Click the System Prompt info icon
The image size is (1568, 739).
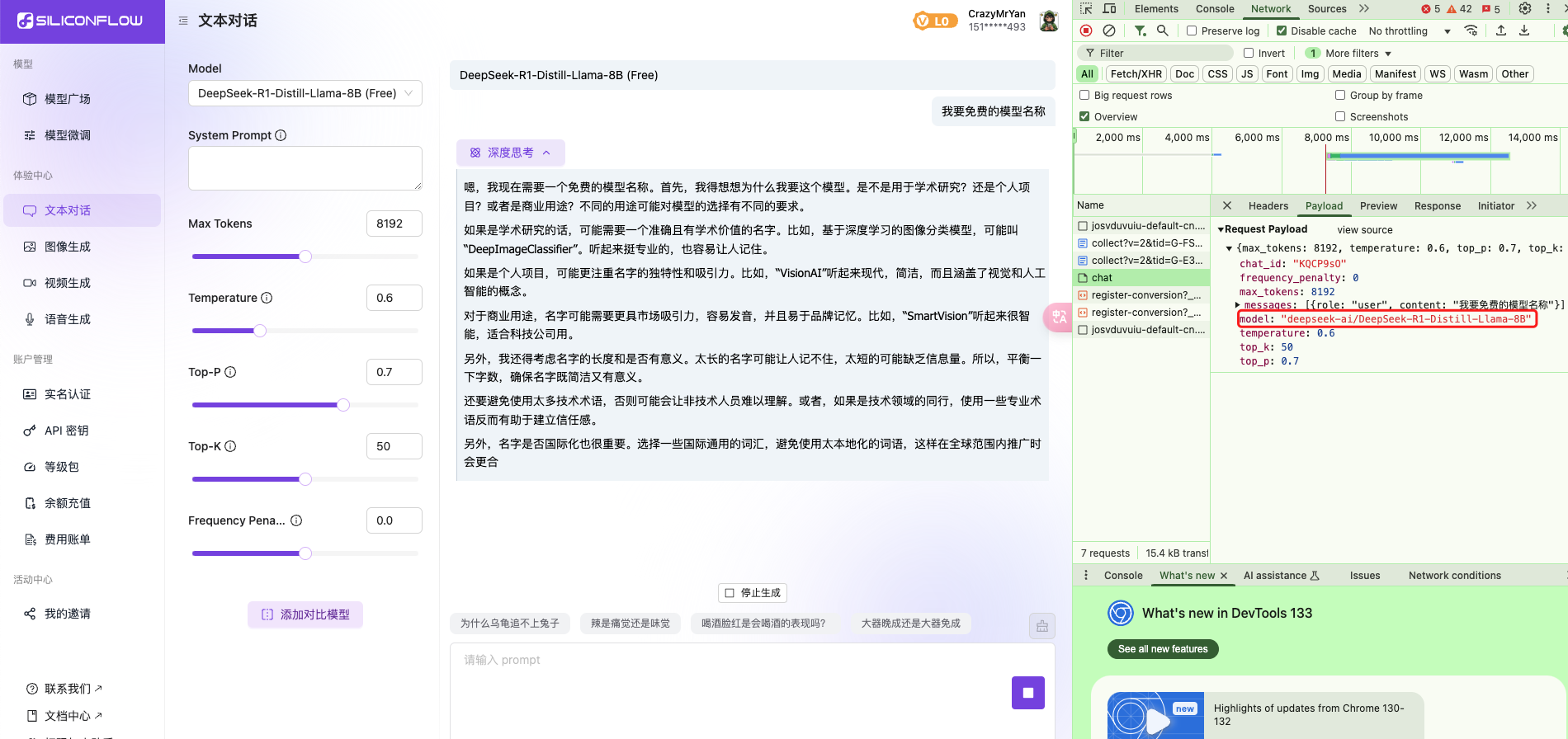click(x=281, y=135)
